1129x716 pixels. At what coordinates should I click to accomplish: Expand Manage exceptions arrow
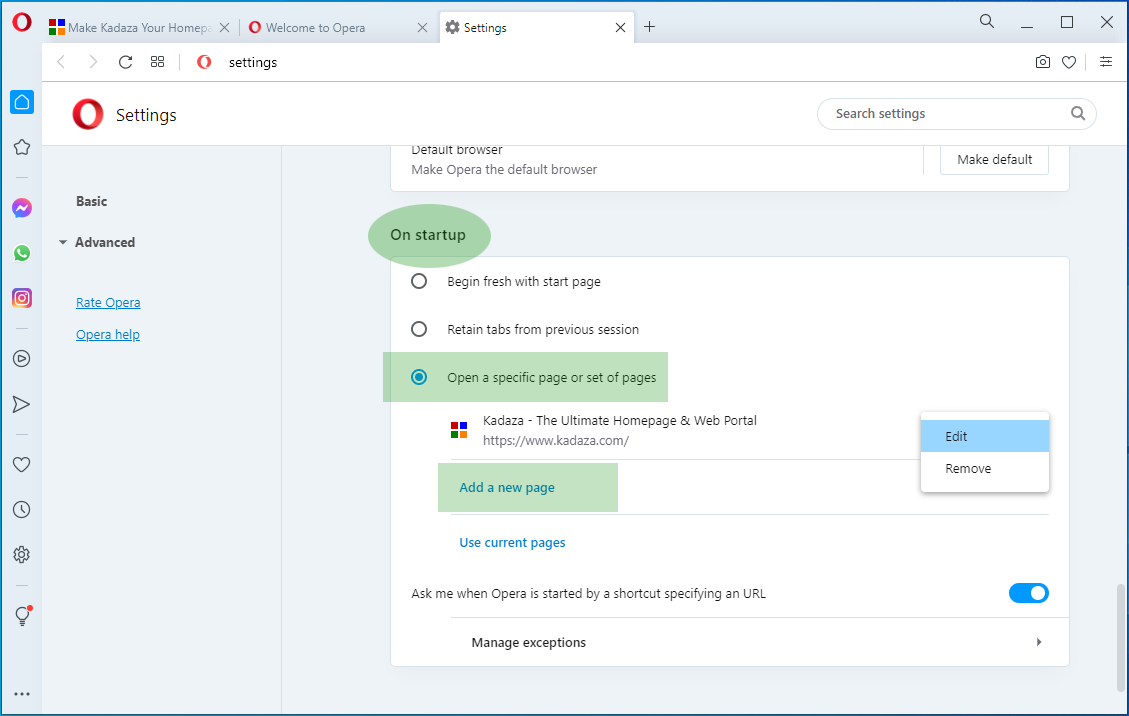[1039, 642]
